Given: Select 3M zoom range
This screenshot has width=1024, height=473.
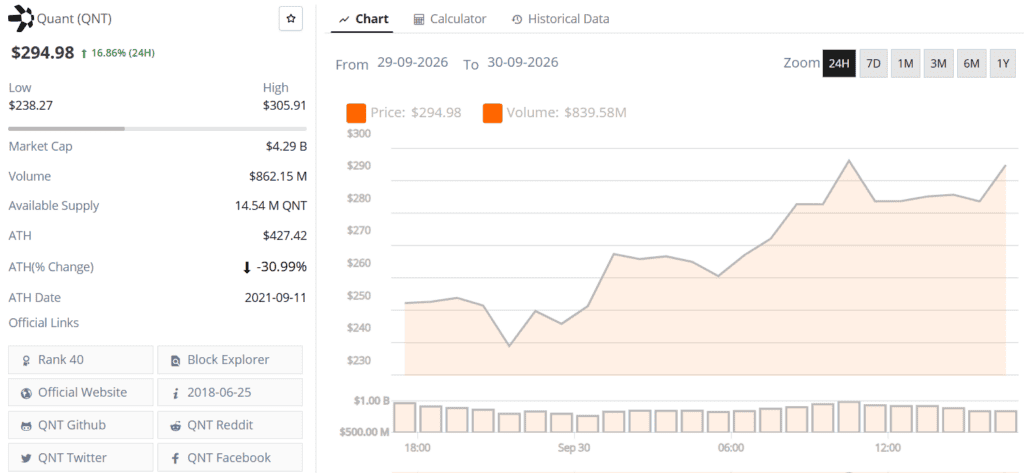Looking at the screenshot, I should pos(938,63).
